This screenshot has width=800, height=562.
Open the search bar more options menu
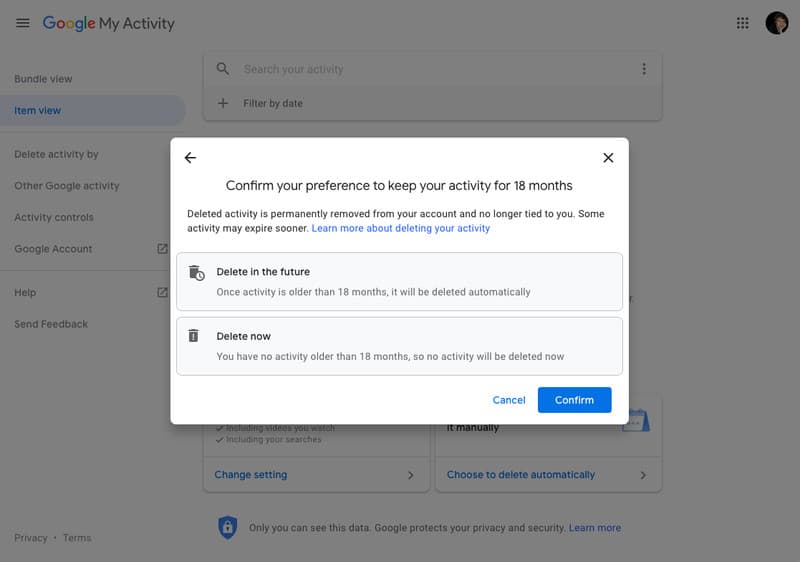pos(644,69)
